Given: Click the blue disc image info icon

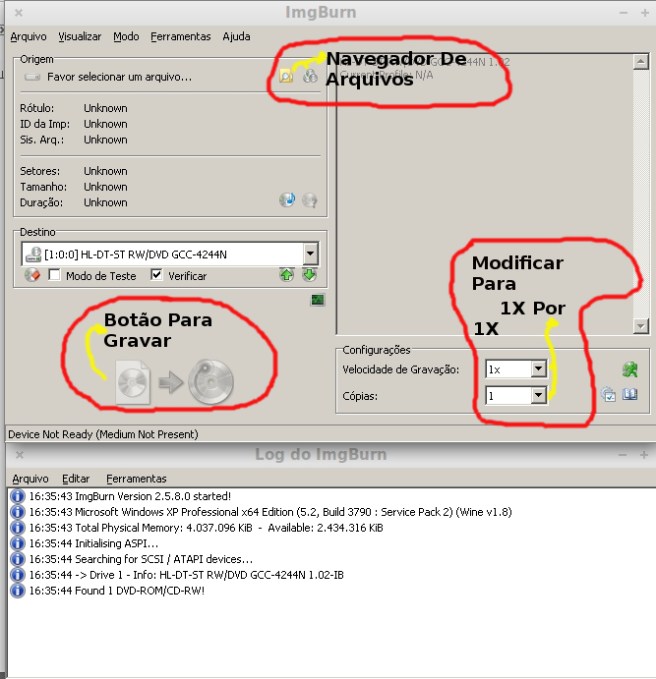Looking at the screenshot, I should pos(287,200).
